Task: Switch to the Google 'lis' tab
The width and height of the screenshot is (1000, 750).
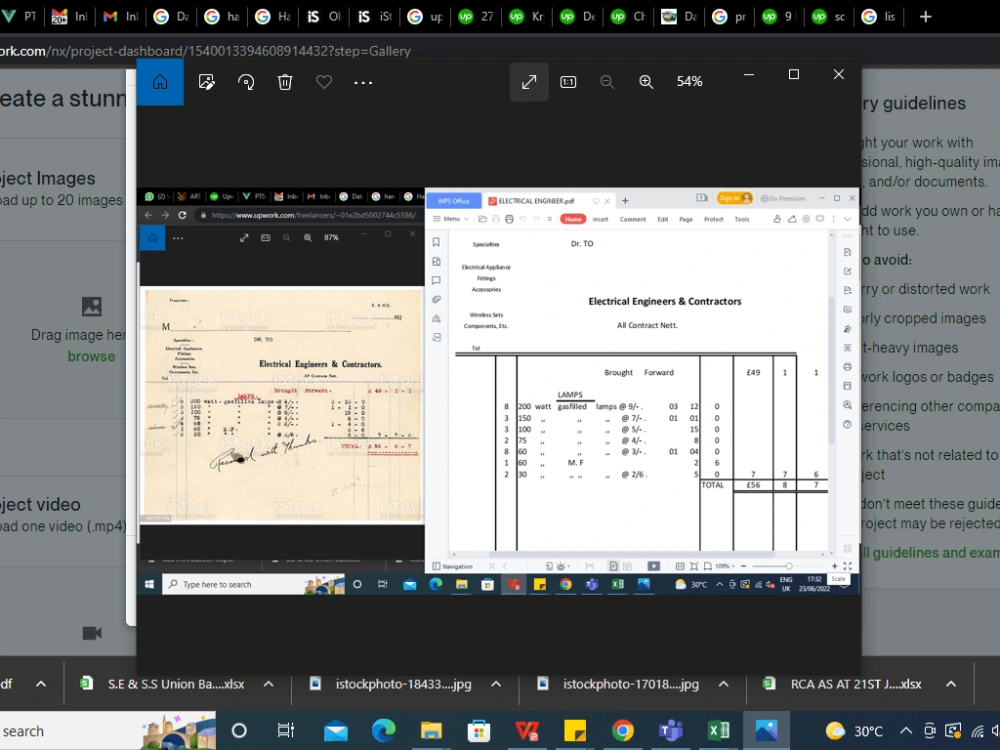Action: 878,17
